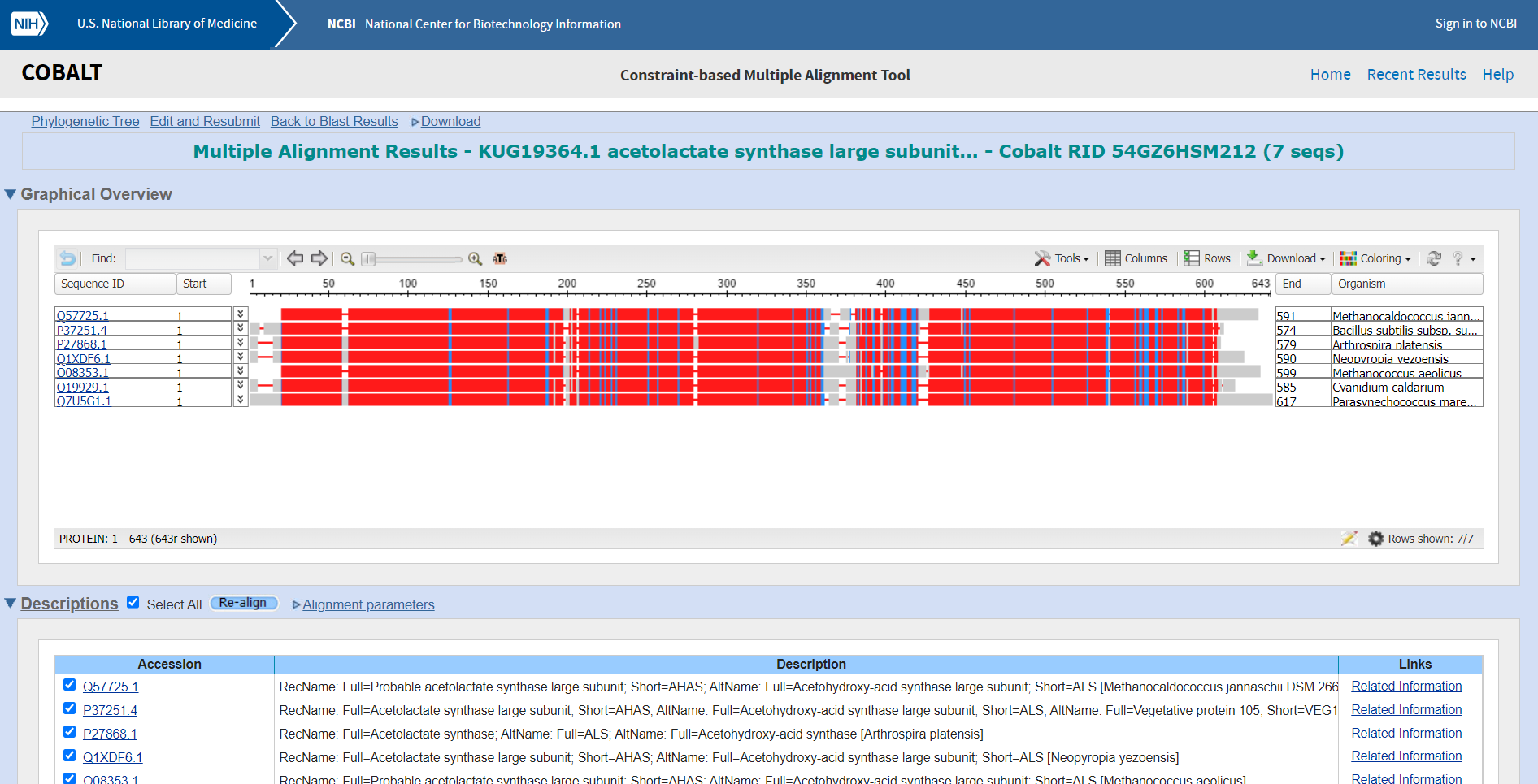Expand the row chevron for P27868.1
The image size is (1538, 784).
coord(241,342)
